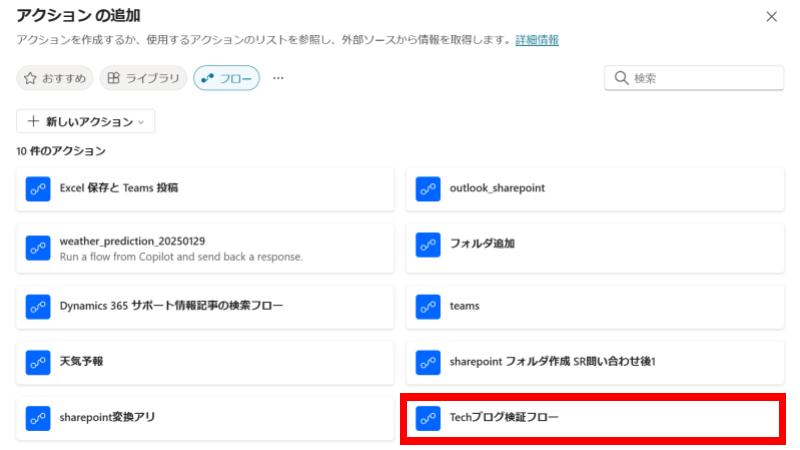This screenshot has width=800, height=450.
Task: Click flow icon beside Excel 保存と Teams 投稿
Action: coord(38,189)
